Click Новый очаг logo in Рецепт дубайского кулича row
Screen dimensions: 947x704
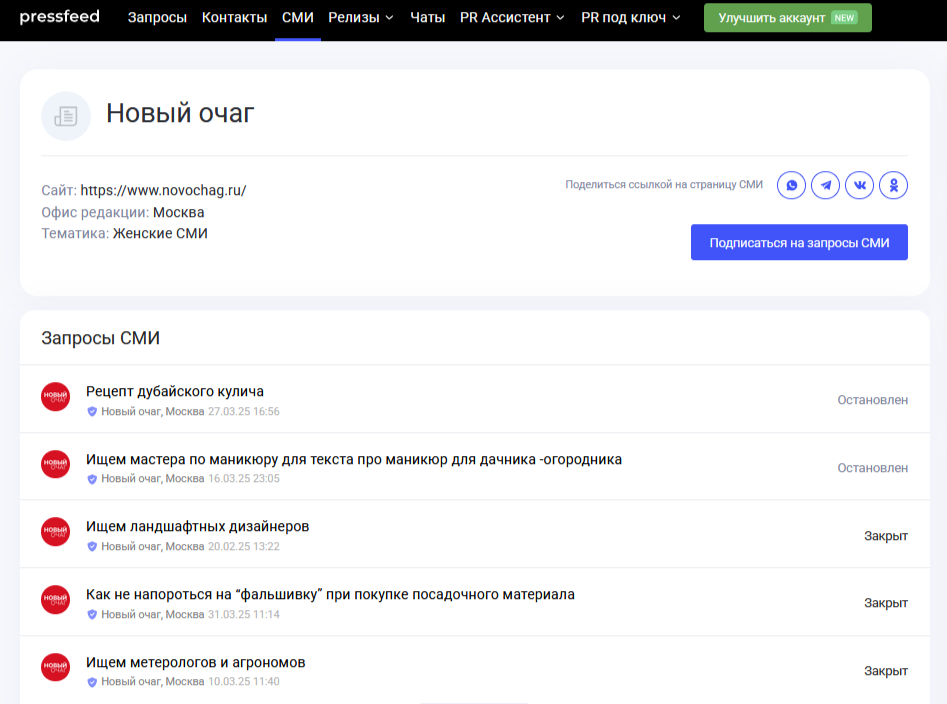[x=56, y=397]
